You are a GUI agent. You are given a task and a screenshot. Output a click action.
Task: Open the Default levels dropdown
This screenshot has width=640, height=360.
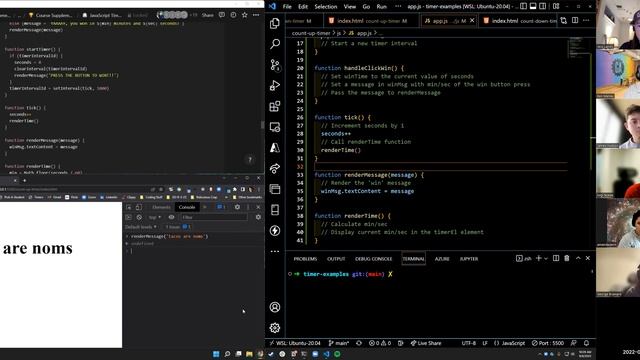tap(141, 227)
